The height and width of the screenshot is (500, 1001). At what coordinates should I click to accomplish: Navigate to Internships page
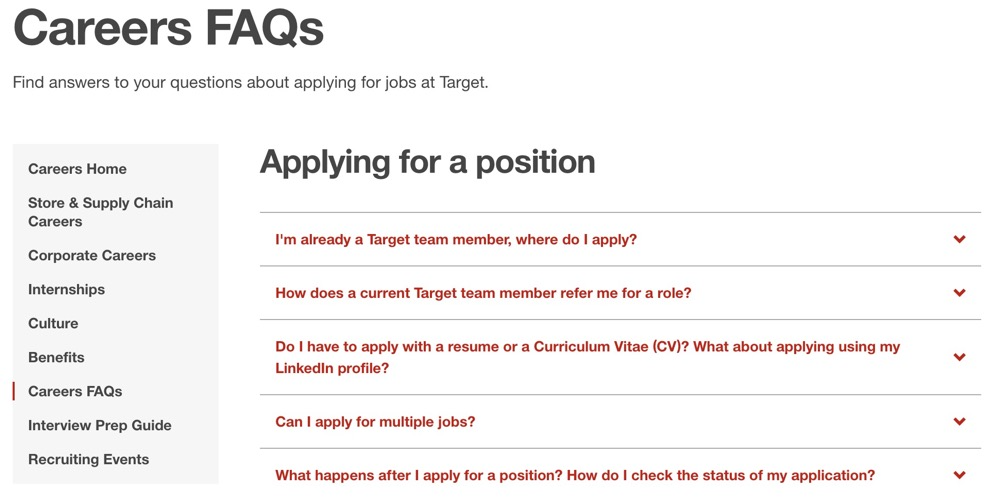tap(66, 289)
